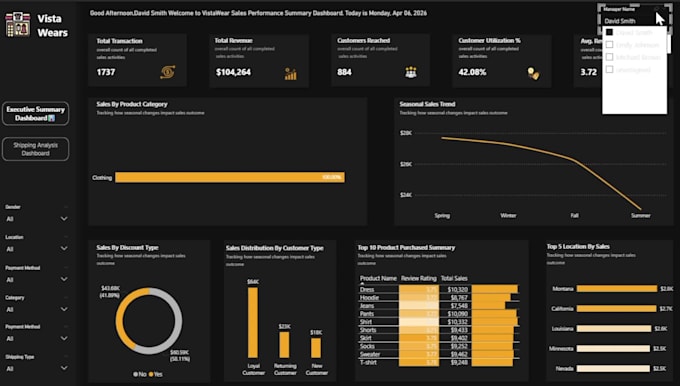Click the Spring label on the trend axis

(442, 216)
